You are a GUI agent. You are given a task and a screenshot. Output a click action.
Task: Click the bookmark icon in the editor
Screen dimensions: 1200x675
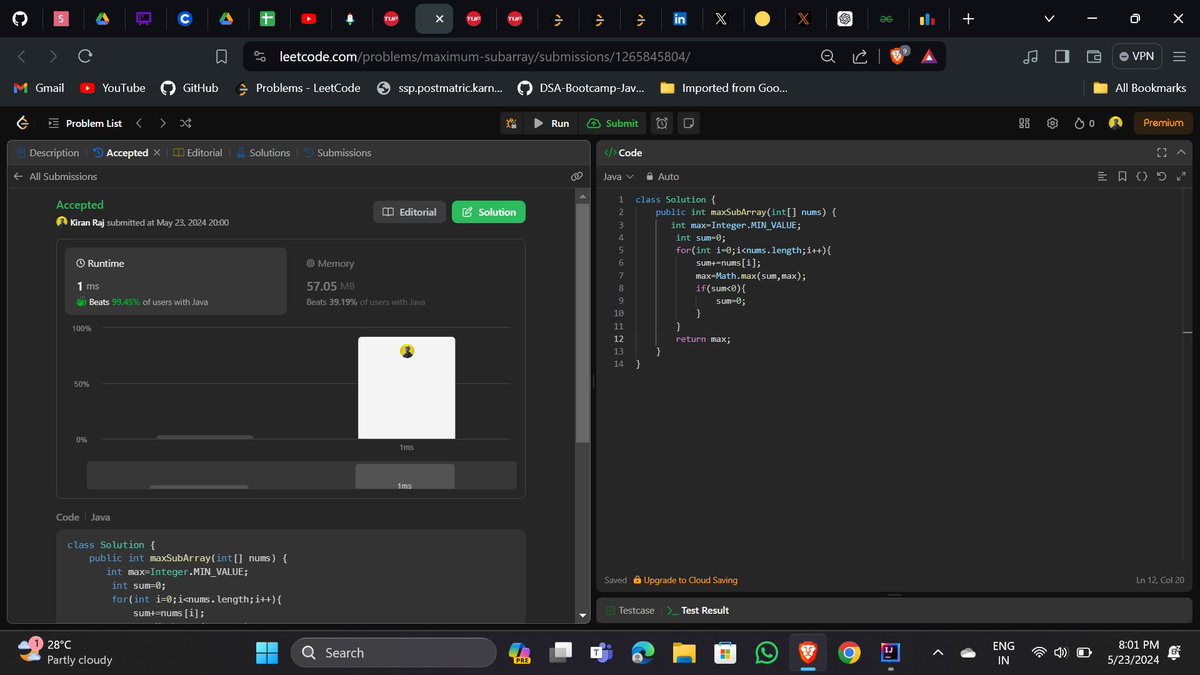pyautogui.click(x=1123, y=176)
